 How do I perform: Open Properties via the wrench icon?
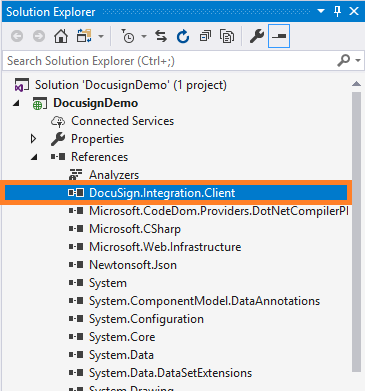257,36
